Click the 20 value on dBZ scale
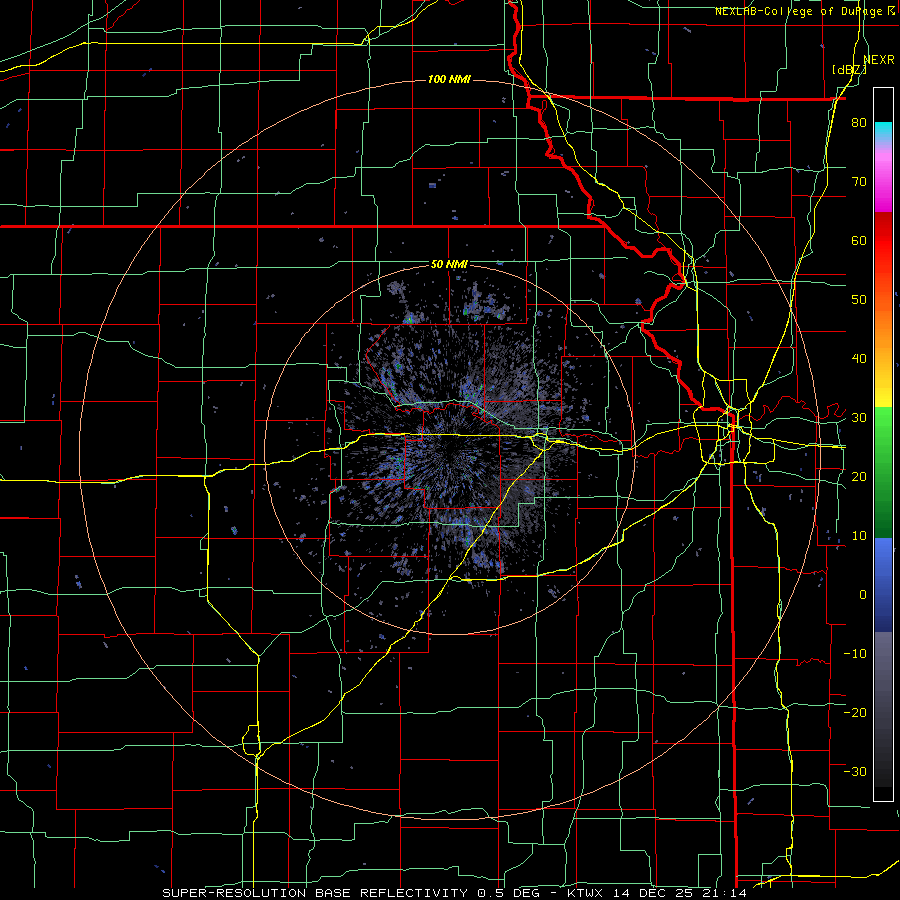 pyautogui.click(x=859, y=476)
